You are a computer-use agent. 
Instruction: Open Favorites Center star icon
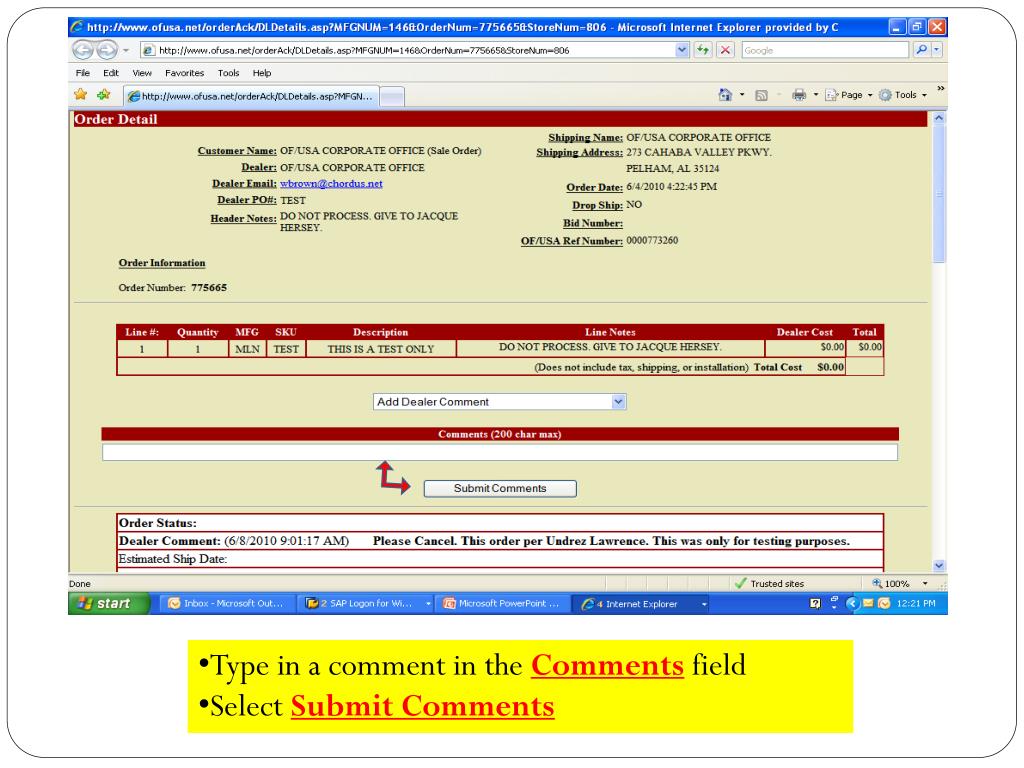click(x=81, y=95)
